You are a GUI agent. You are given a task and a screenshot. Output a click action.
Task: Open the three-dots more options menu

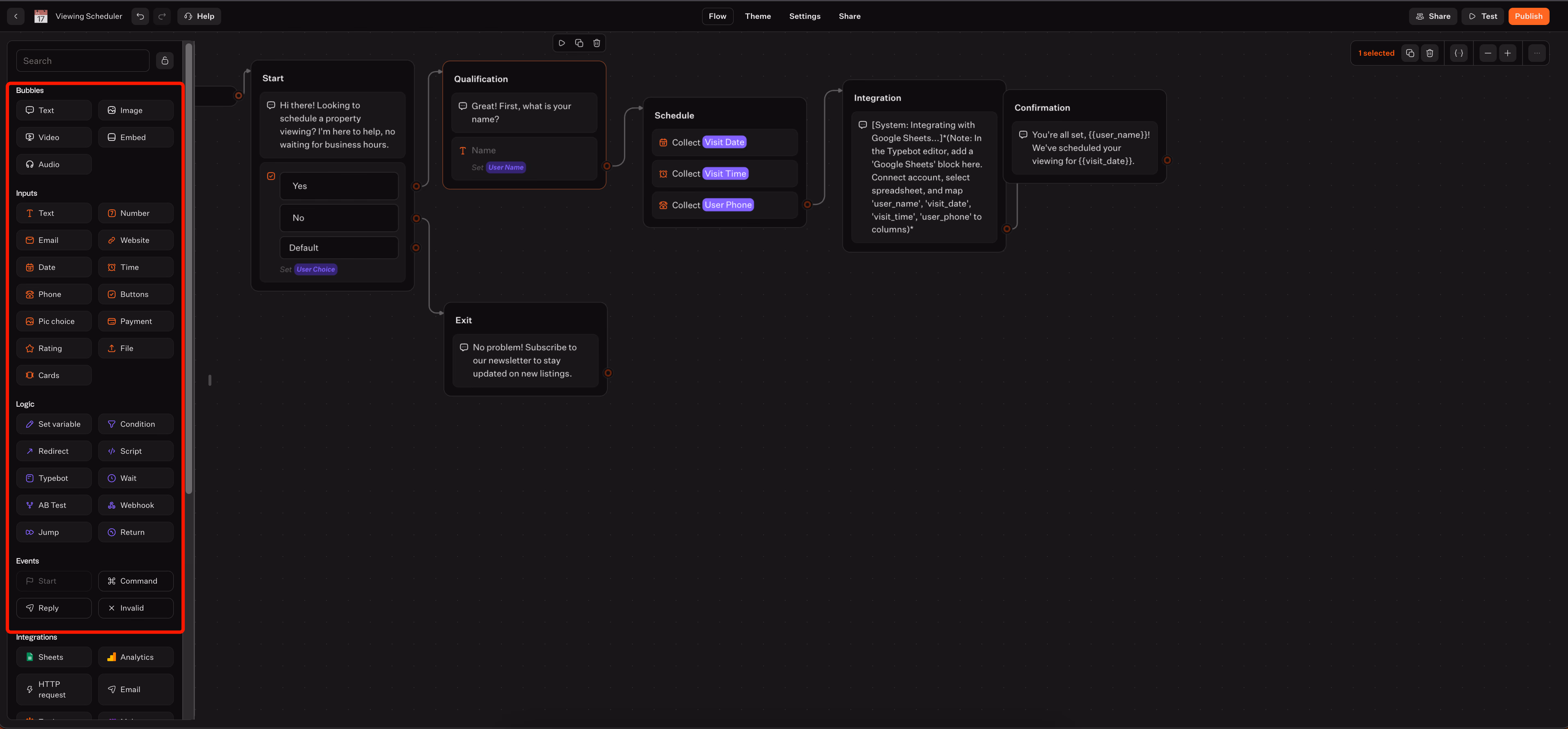(1536, 54)
